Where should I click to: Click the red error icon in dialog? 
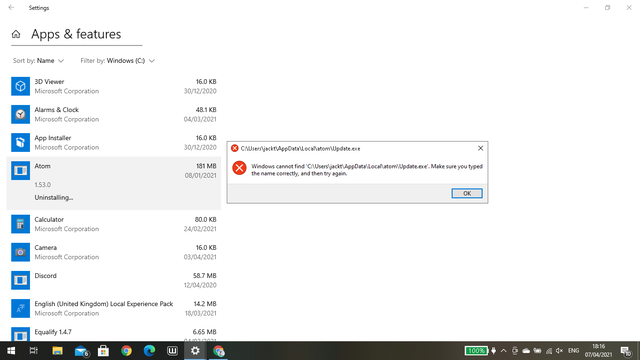[239, 168]
